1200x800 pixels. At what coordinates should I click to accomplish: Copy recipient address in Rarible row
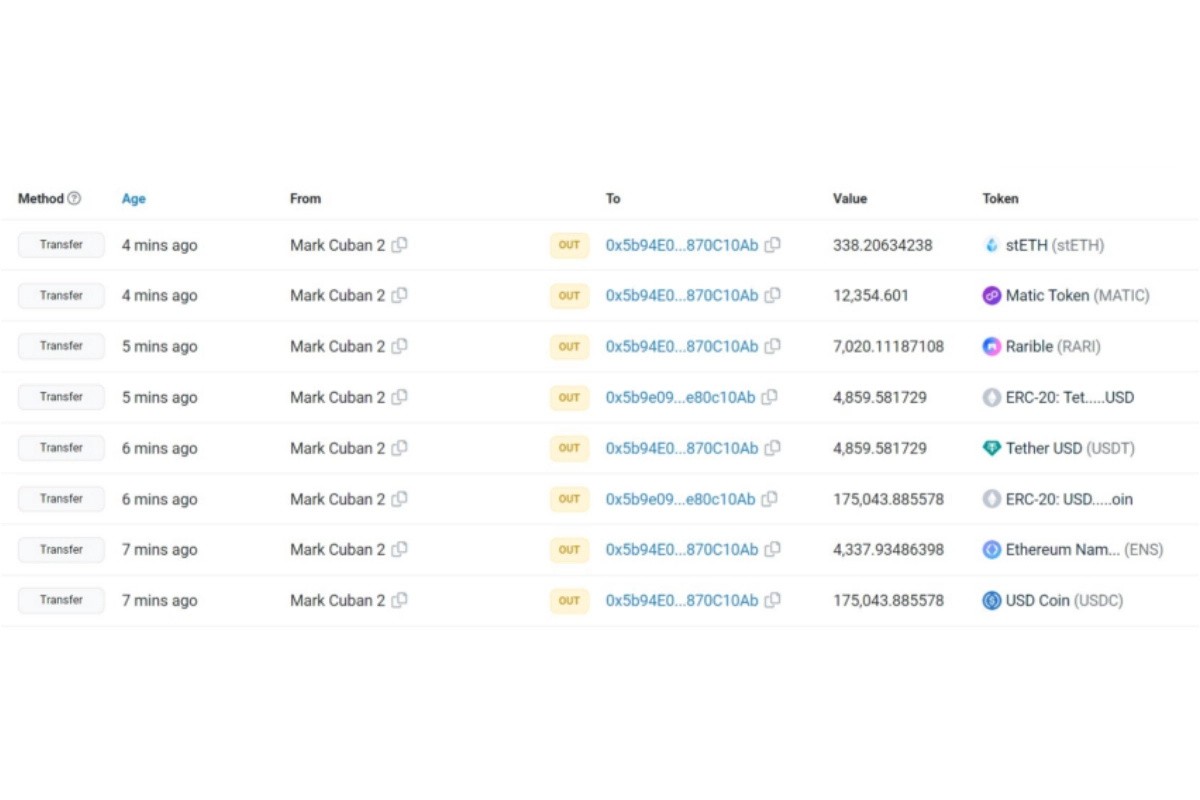772,346
